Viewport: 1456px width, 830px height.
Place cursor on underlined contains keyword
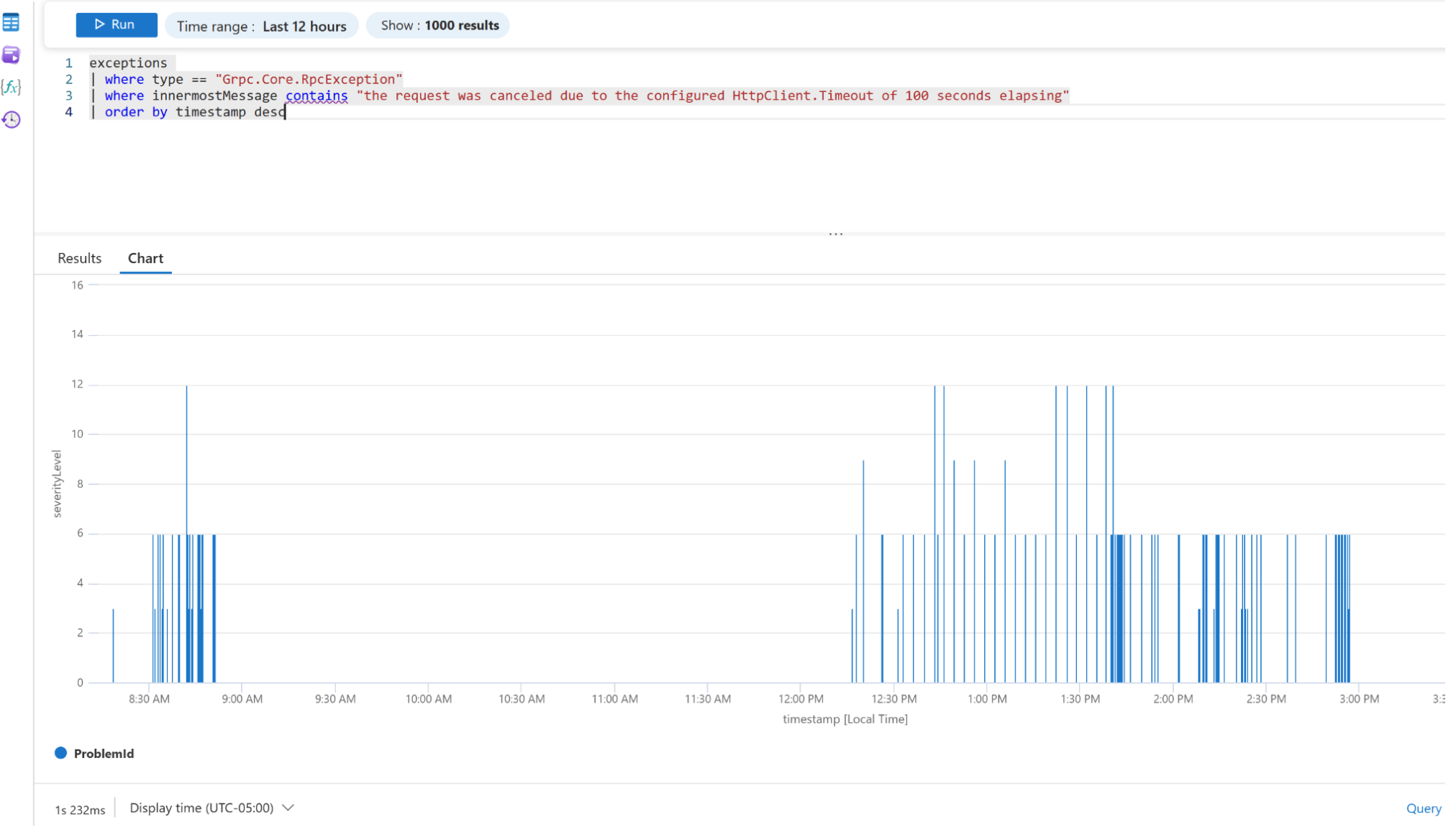[317, 96]
